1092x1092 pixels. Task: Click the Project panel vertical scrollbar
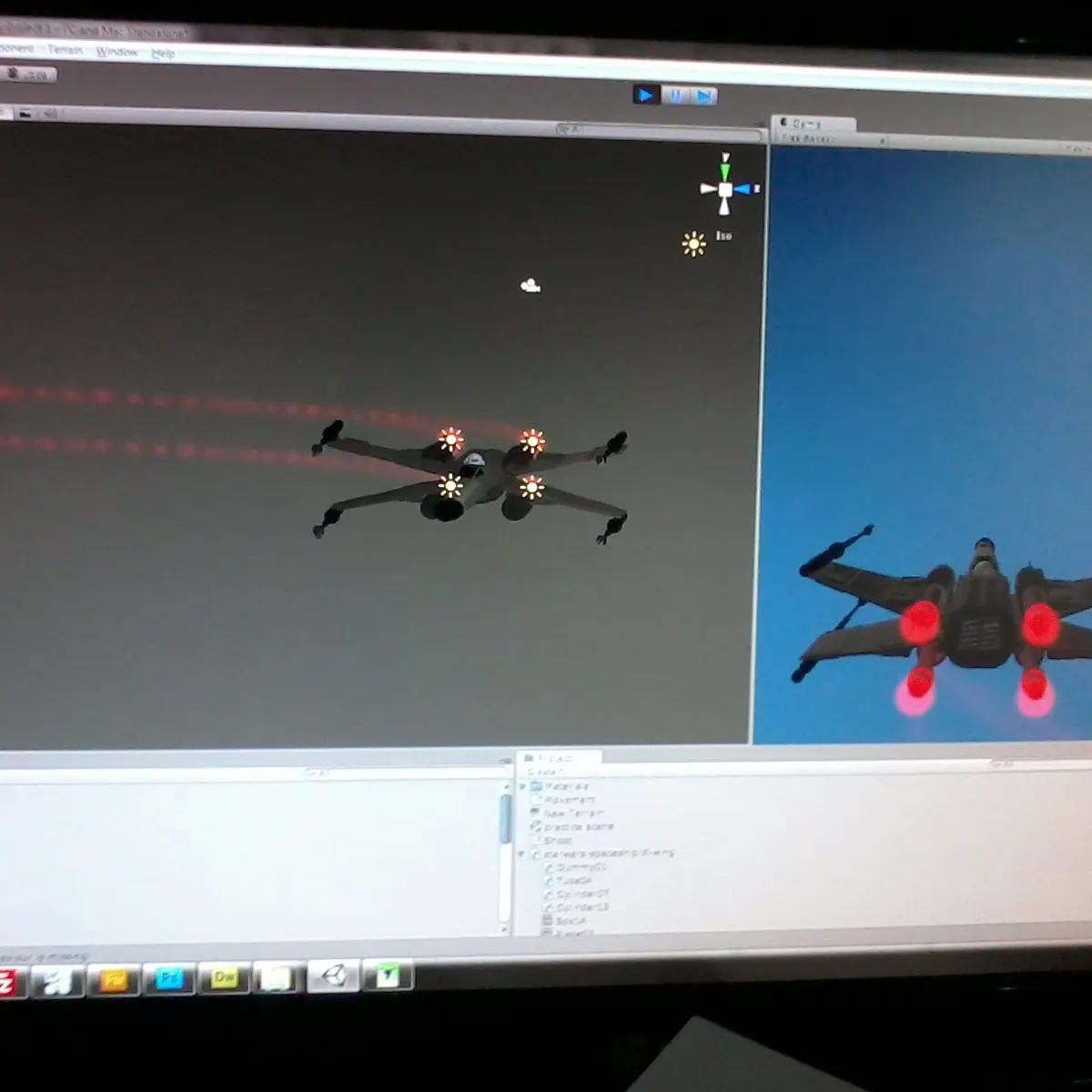505,819
